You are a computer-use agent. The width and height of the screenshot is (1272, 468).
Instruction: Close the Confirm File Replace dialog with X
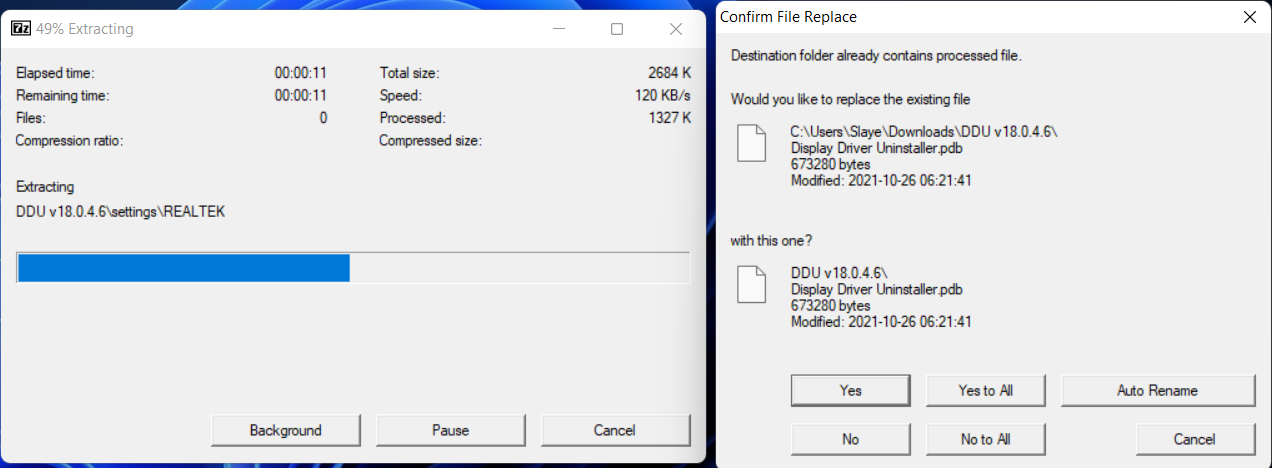pyautogui.click(x=1248, y=17)
